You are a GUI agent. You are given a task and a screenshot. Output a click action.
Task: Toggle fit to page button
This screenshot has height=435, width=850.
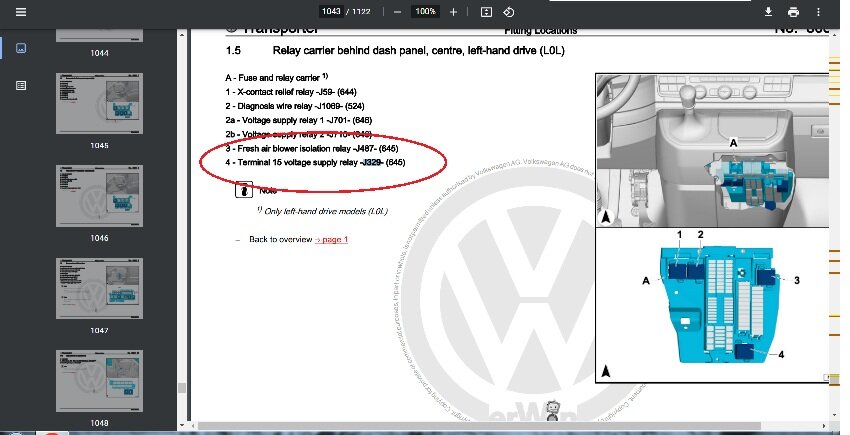click(486, 12)
